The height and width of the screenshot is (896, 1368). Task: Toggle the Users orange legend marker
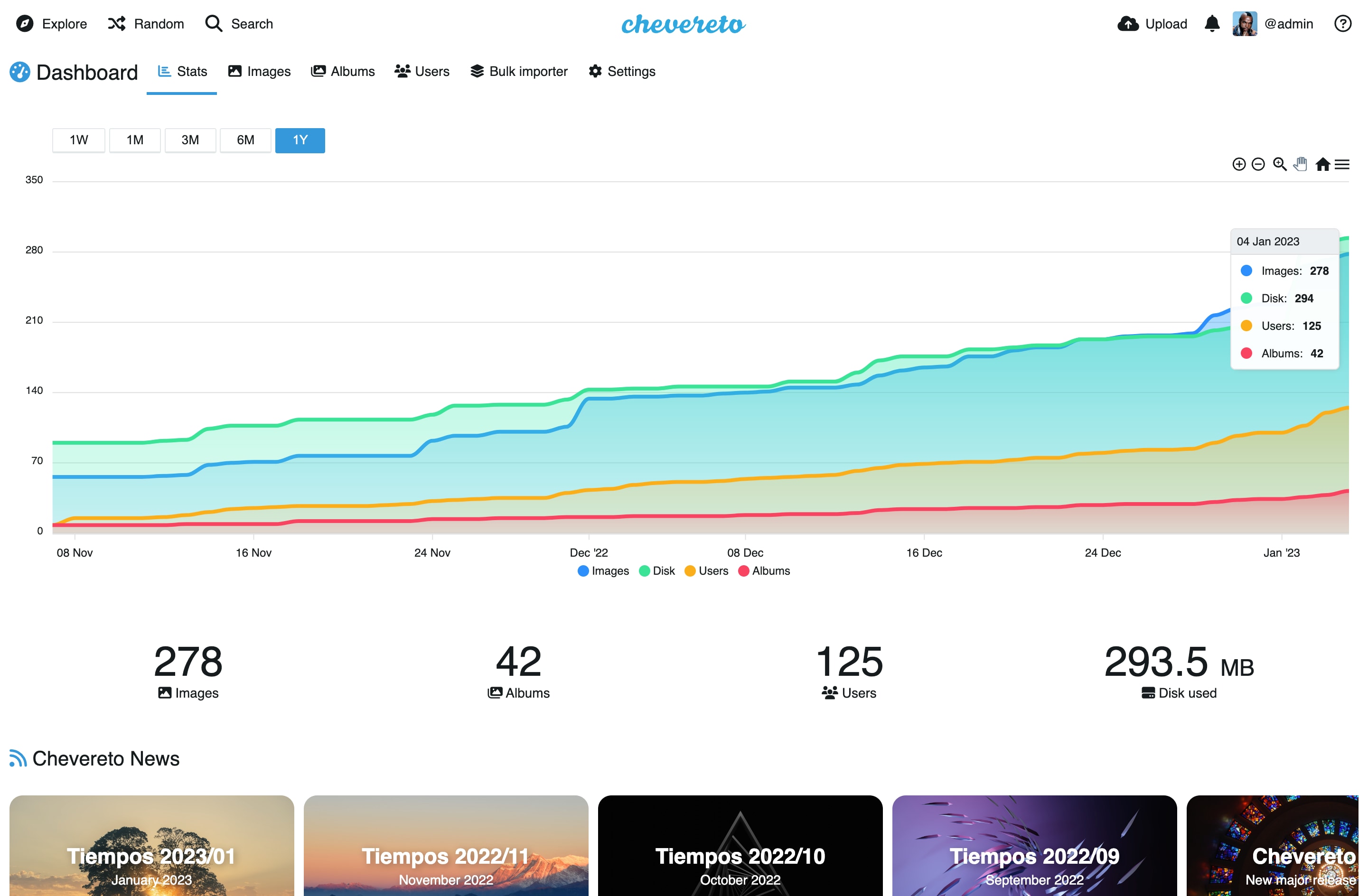[x=690, y=571]
